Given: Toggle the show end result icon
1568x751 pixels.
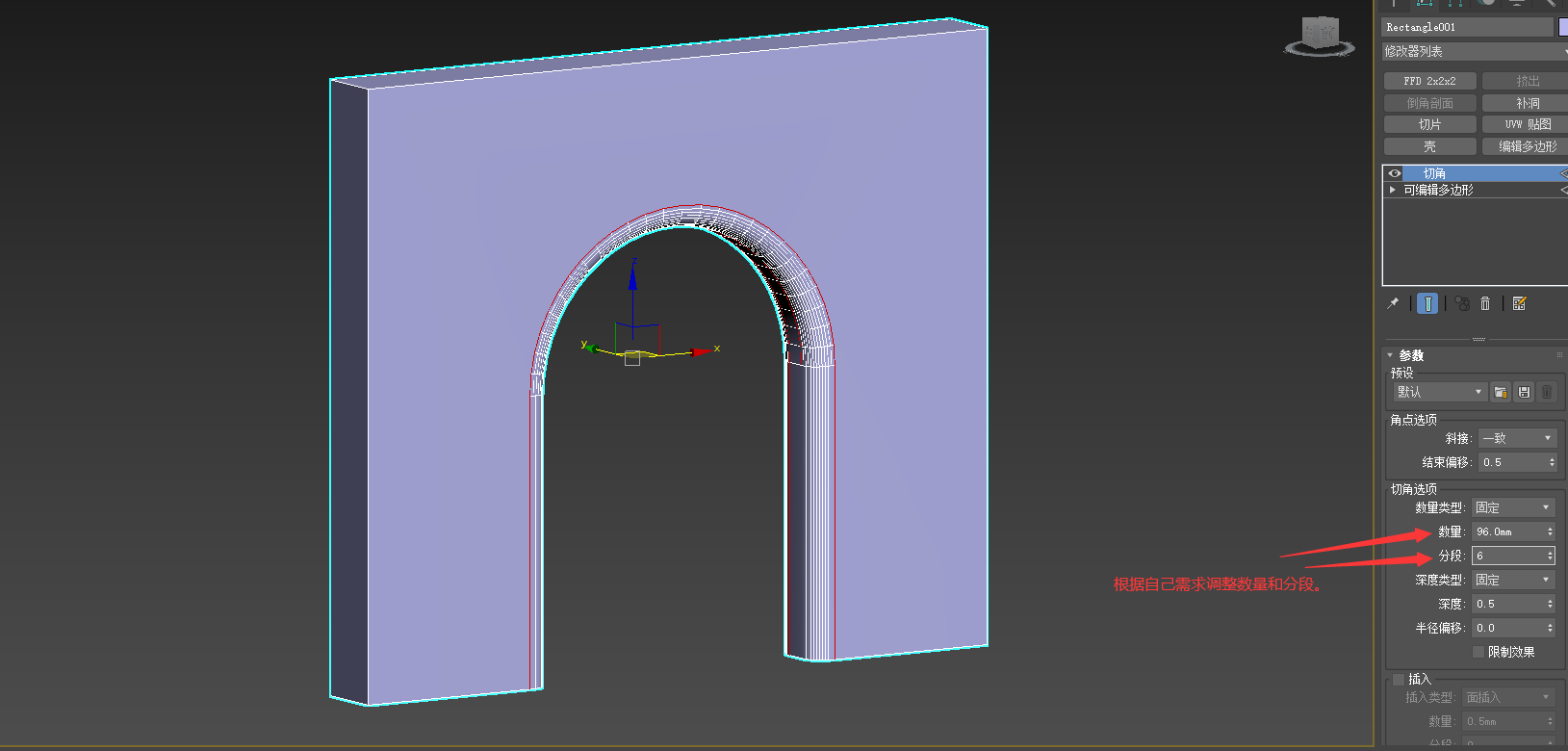Looking at the screenshot, I should point(1428,303).
